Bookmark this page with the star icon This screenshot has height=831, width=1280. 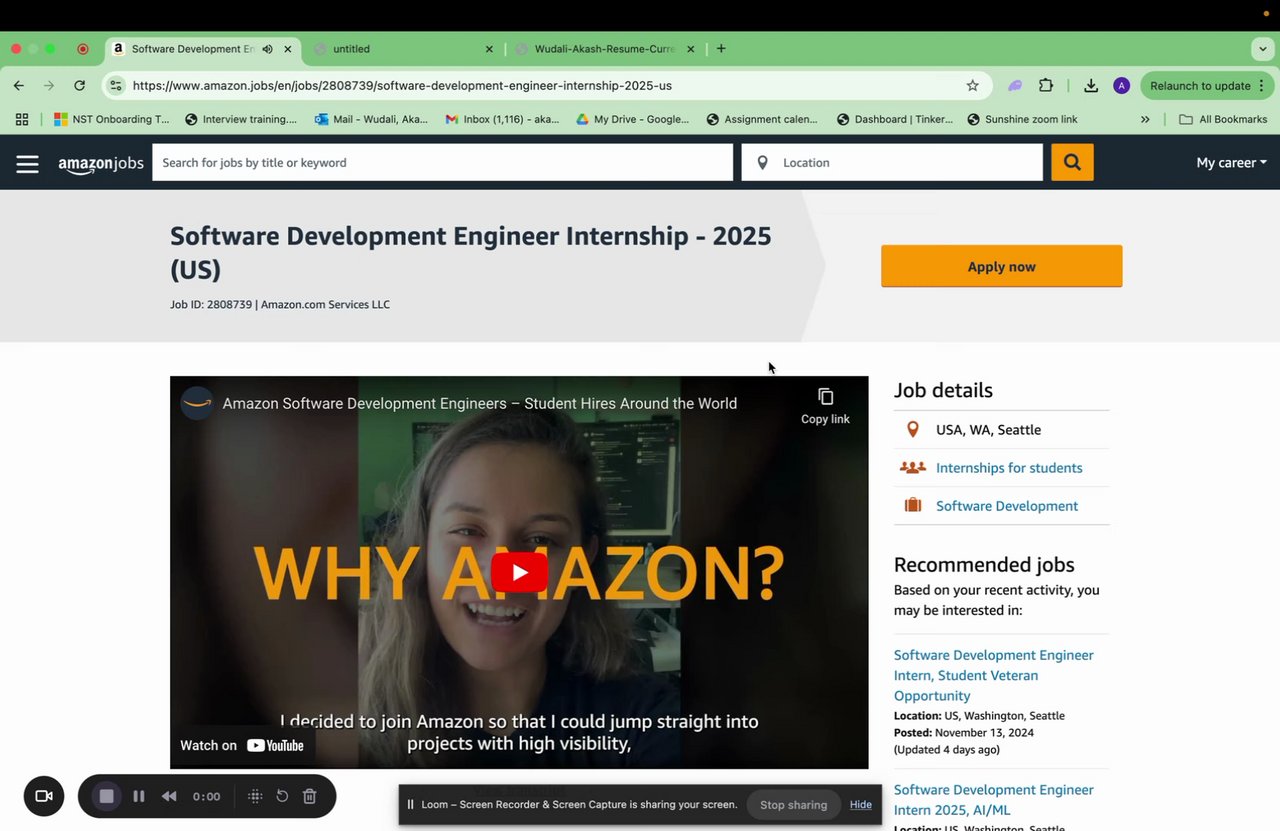pyautogui.click(x=972, y=86)
